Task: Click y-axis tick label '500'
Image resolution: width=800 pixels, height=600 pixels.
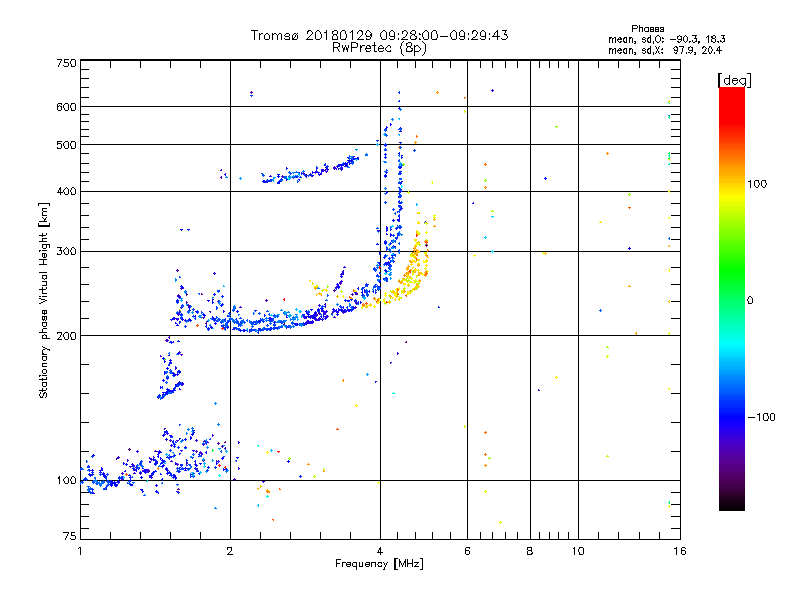Action: pos(66,144)
